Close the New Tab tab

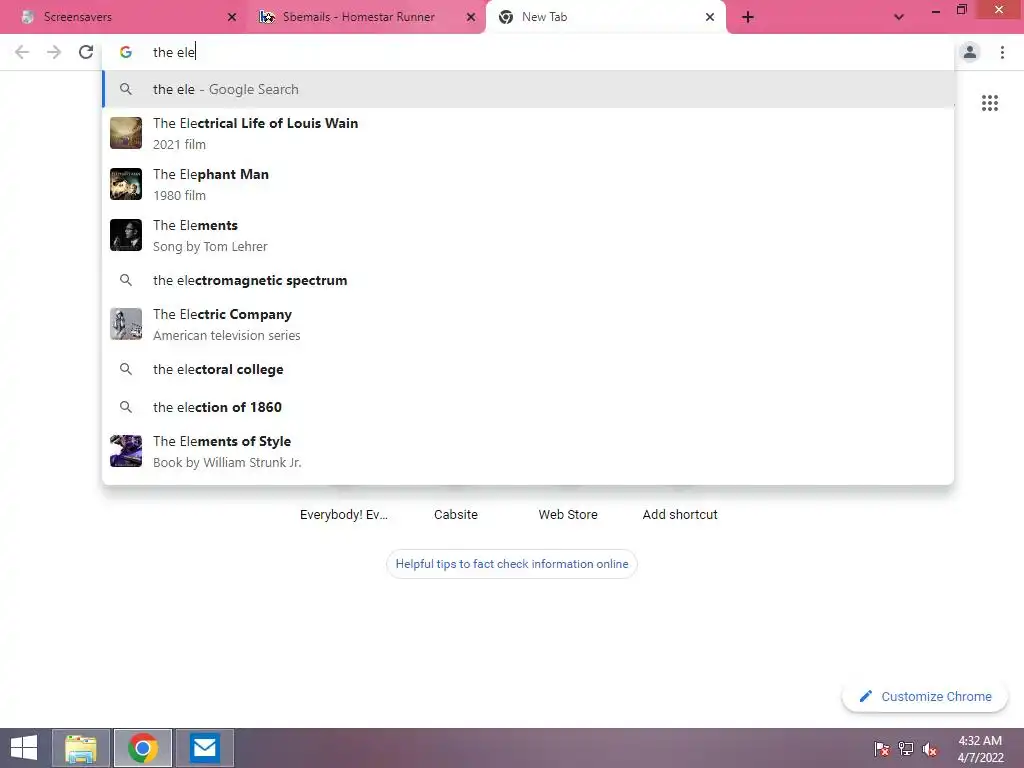click(x=710, y=17)
